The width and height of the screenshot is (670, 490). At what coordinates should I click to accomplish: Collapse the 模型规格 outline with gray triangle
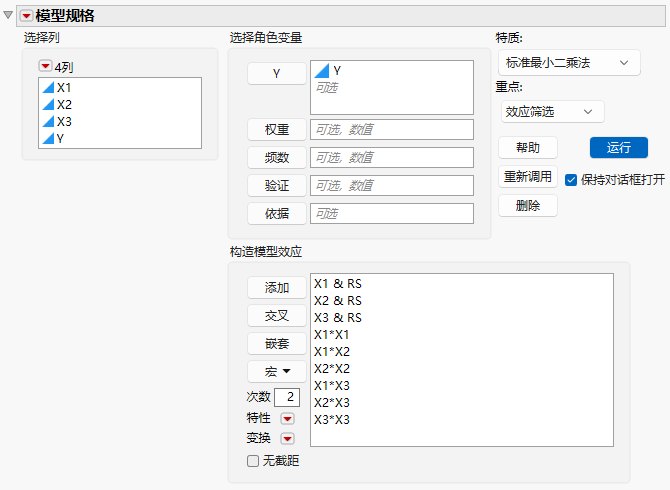8,15
